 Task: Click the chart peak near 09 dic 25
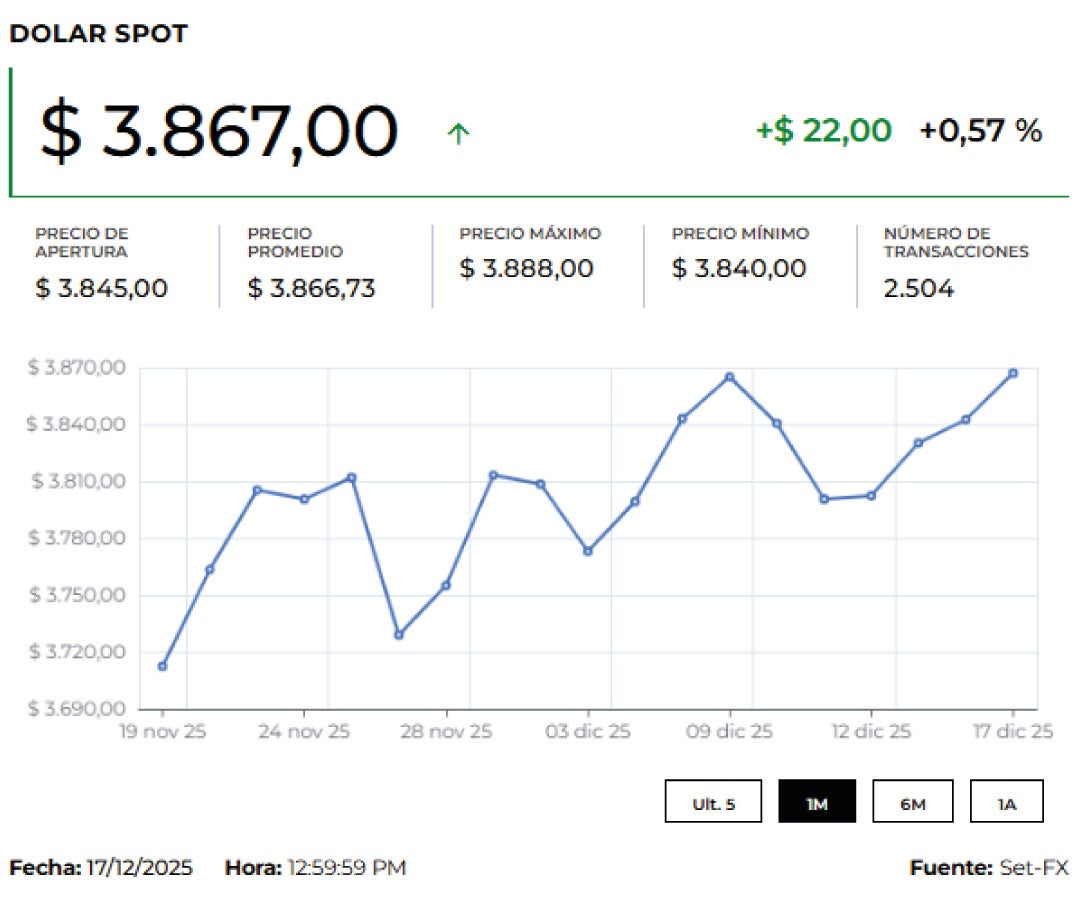[x=728, y=376]
